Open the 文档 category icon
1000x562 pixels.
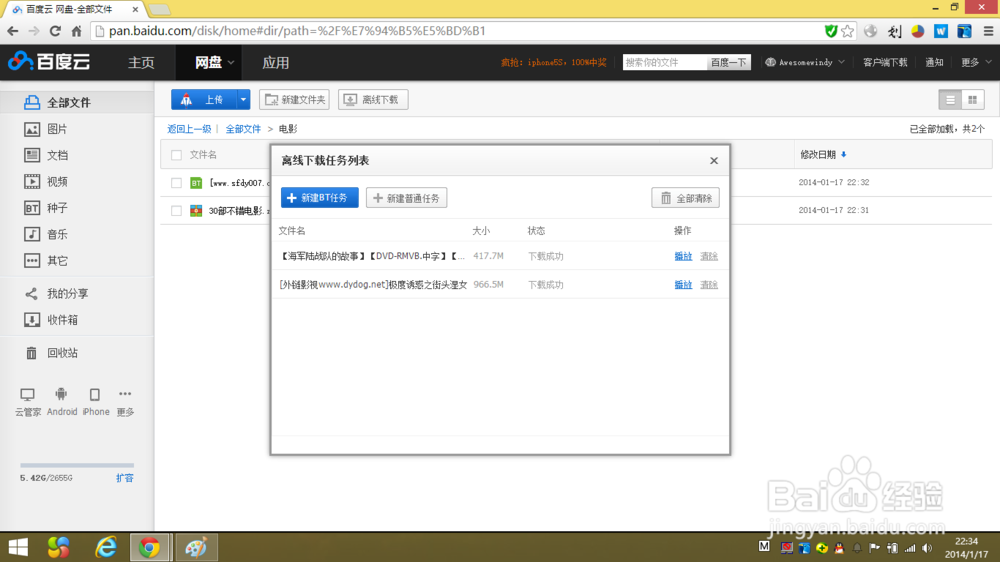[32, 155]
